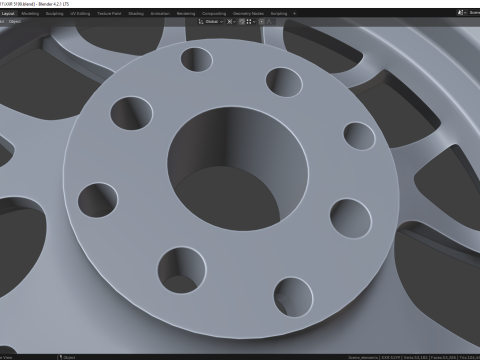Viewport: 480px width, 360px height.
Task: Switch to the Geometry Nodes workspace
Action: (248, 14)
